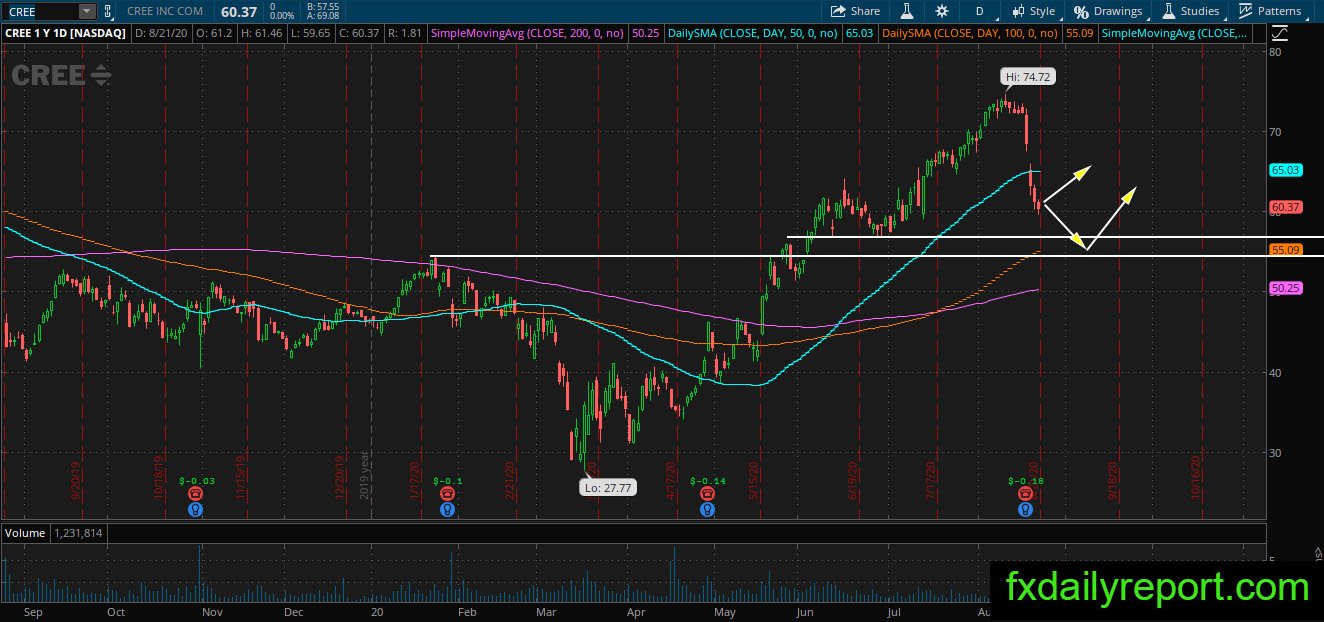This screenshot has width=1324, height=622.
Task: Click the symbol link clipboard icon
Action: 108,11
